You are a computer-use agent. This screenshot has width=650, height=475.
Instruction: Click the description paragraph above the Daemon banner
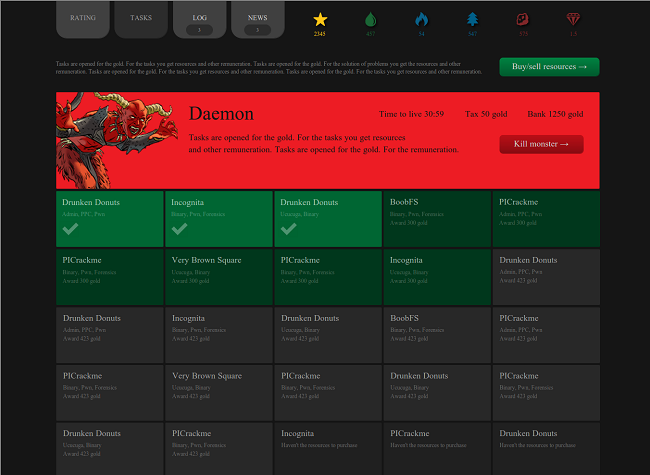[x=269, y=68]
